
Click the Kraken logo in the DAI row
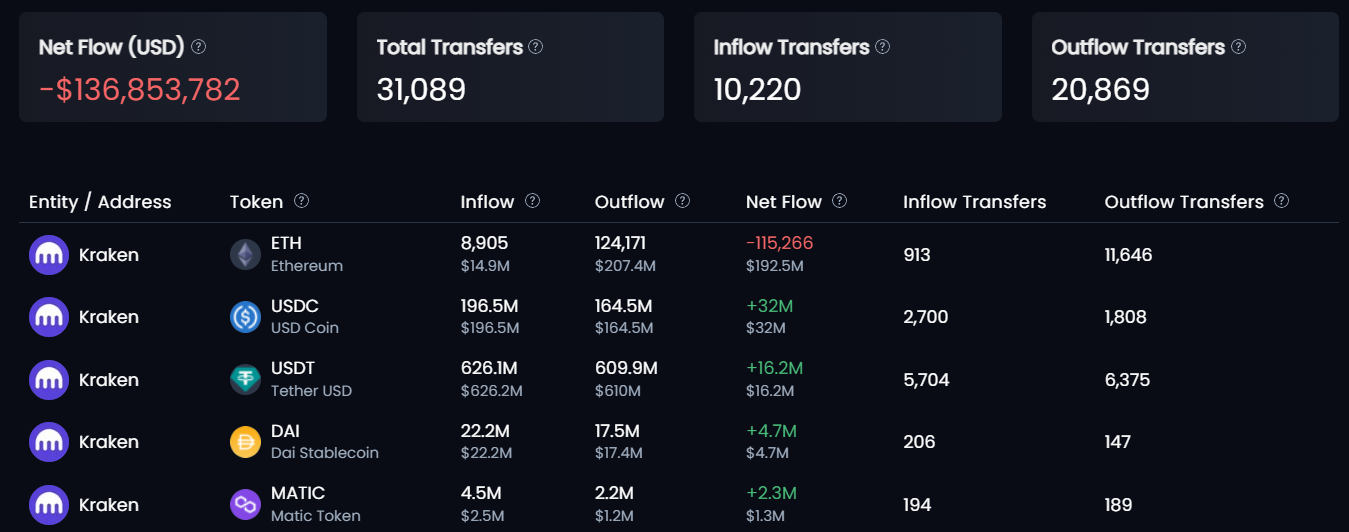[49, 442]
